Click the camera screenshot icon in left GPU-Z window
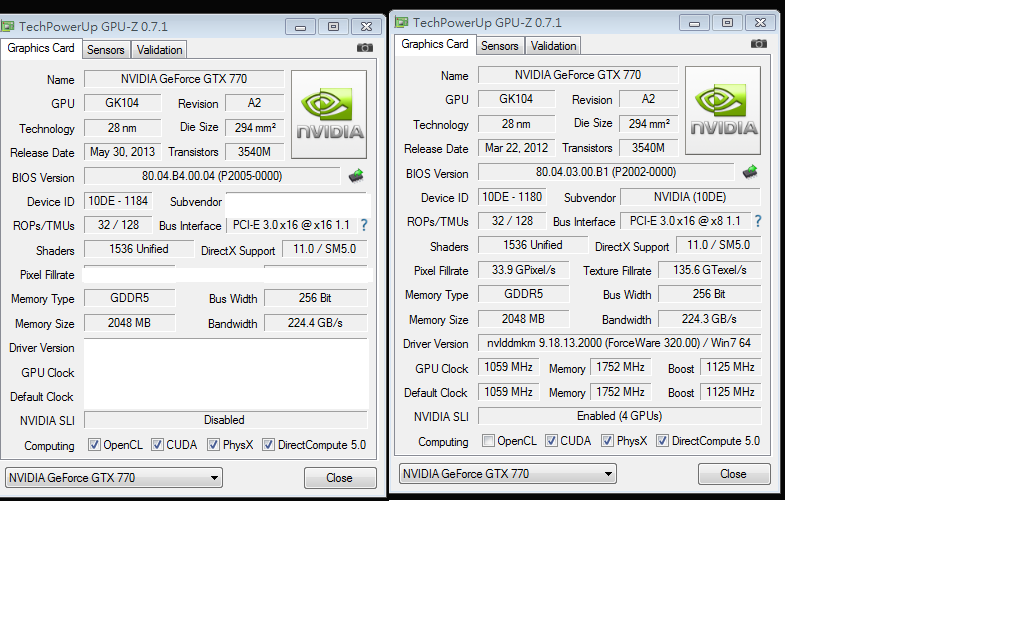Image resolution: width=1011 pixels, height=620 pixels. [x=365, y=48]
